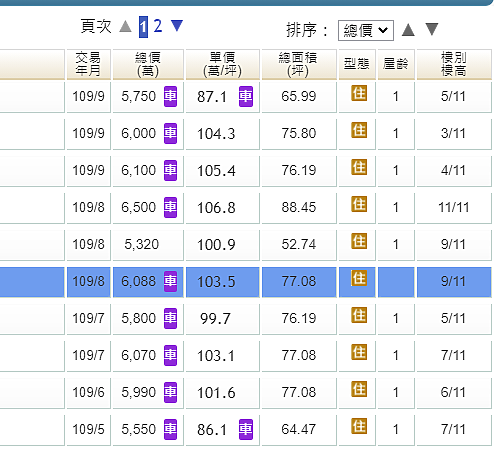Click parking icon beside total price 6,070

[170, 355]
